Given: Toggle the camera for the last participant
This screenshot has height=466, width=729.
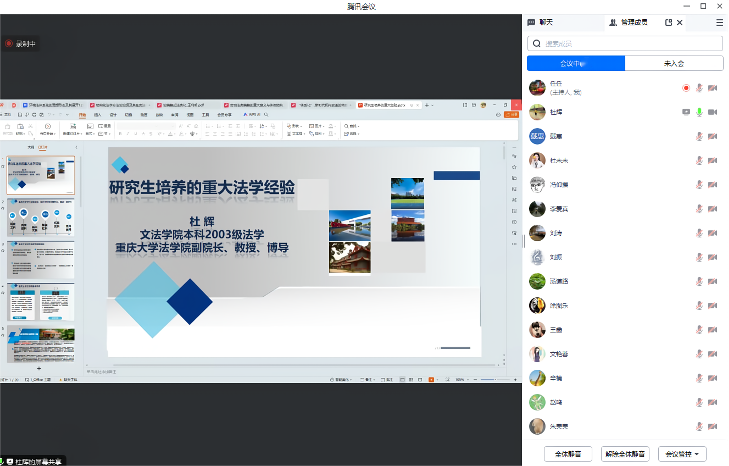Looking at the screenshot, I should pos(713,427).
